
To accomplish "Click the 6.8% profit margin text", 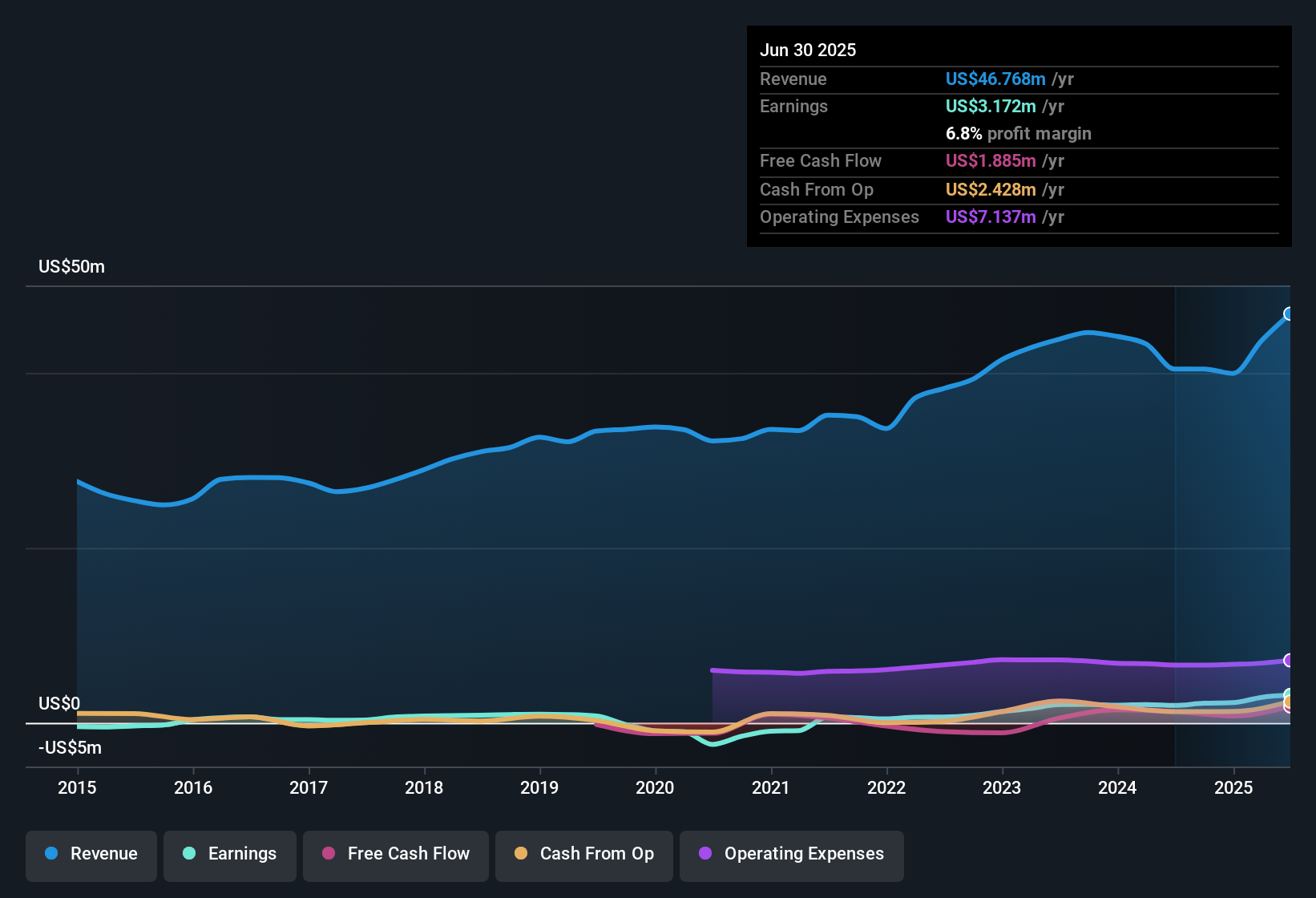I will [x=1019, y=133].
